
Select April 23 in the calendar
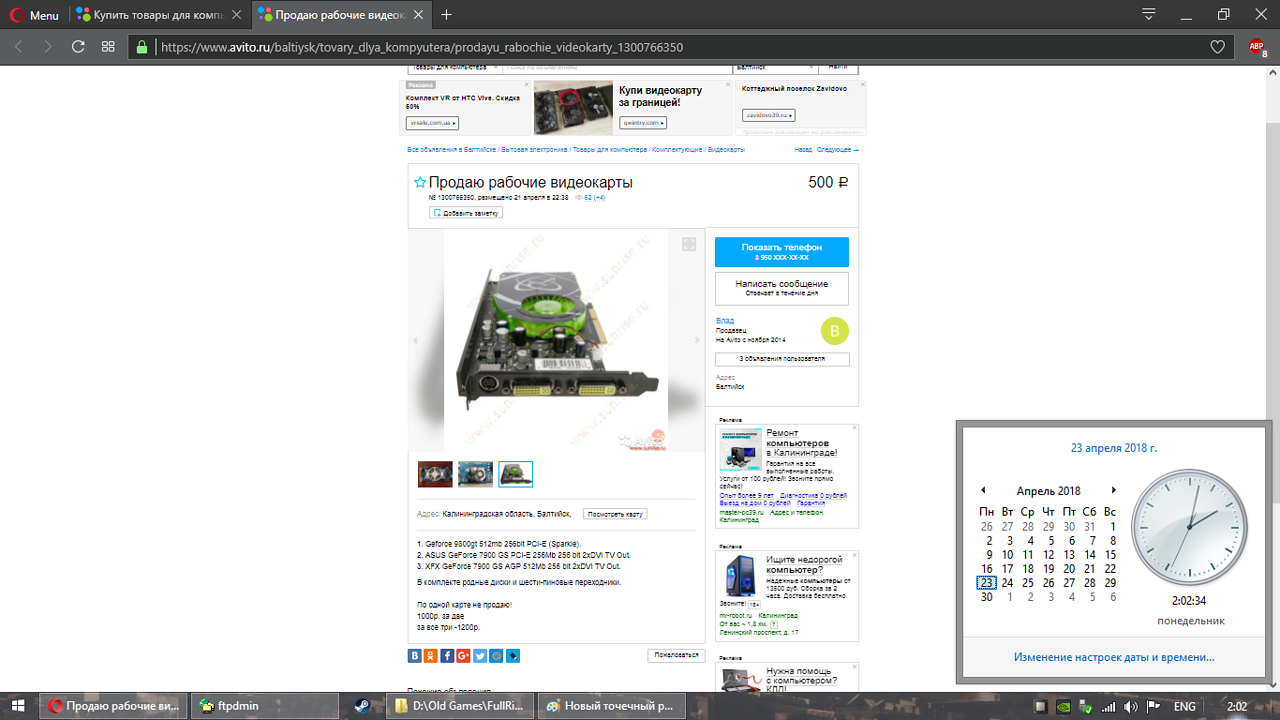[x=987, y=583]
